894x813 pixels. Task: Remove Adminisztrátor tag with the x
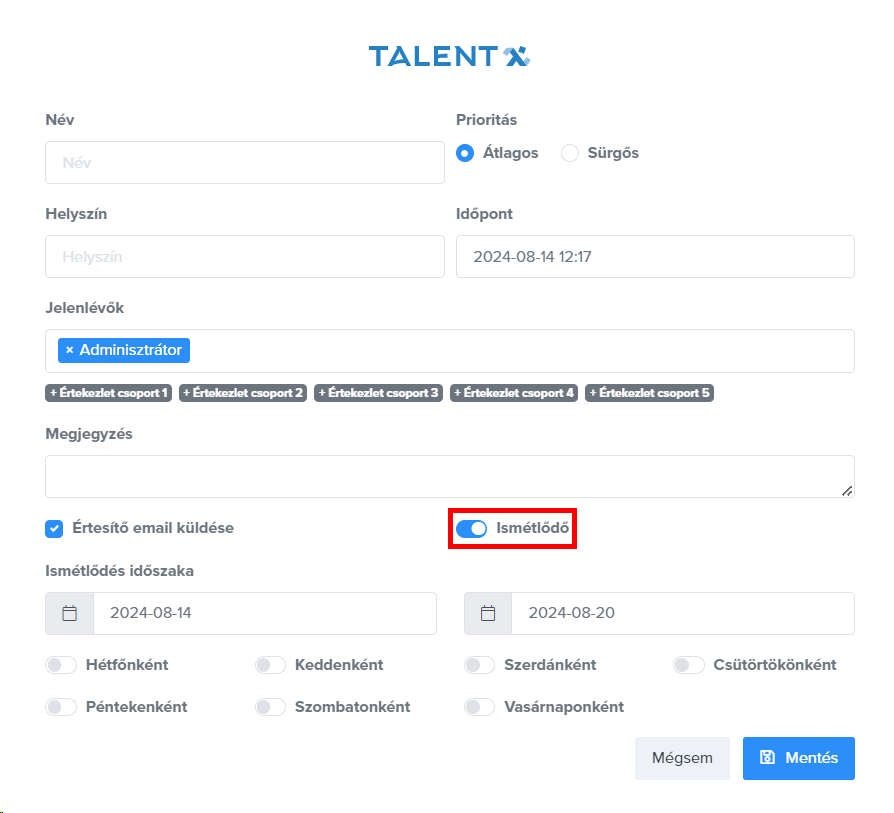(70, 350)
